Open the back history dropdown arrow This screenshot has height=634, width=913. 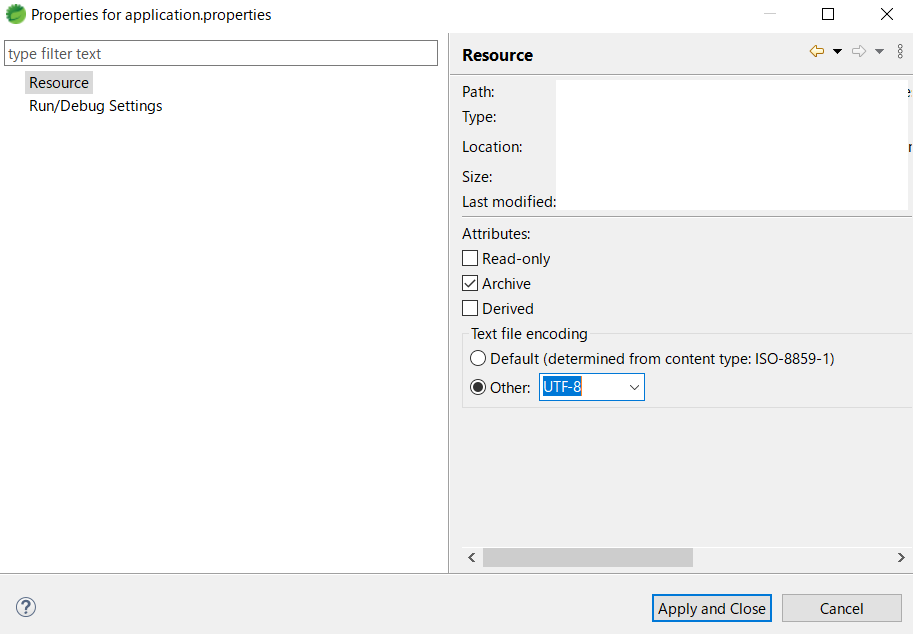[x=837, y=52]
